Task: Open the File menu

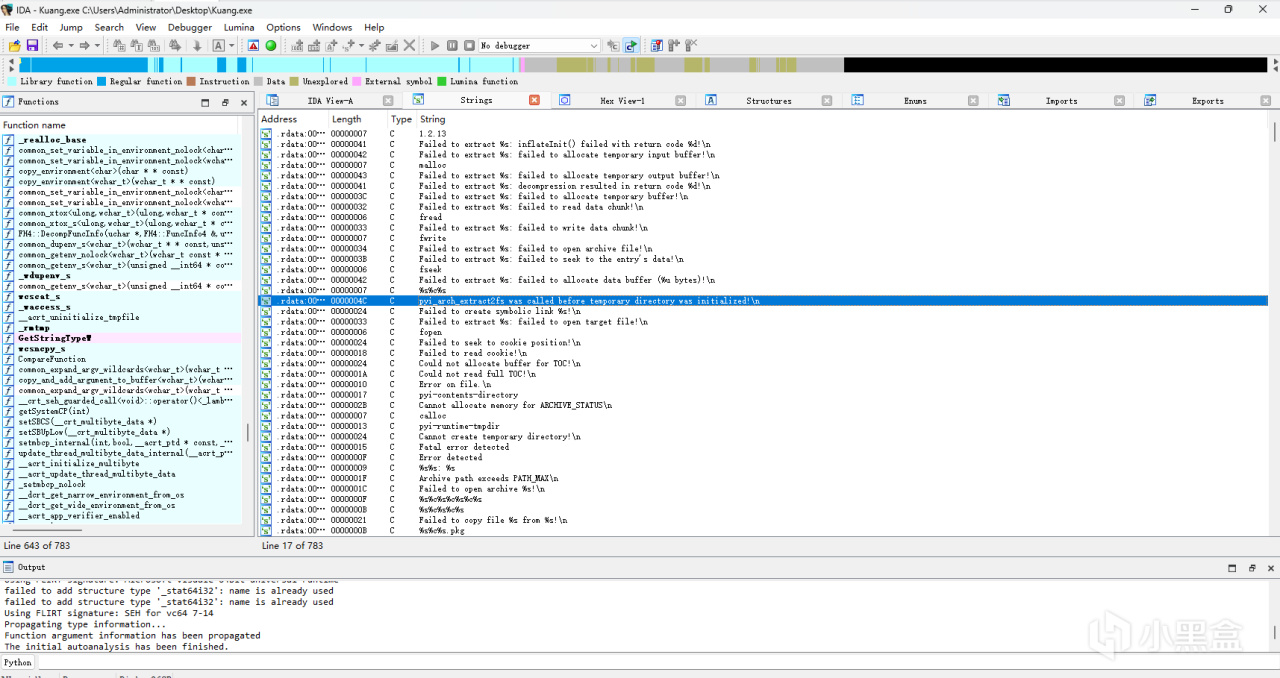Action: 12,27
